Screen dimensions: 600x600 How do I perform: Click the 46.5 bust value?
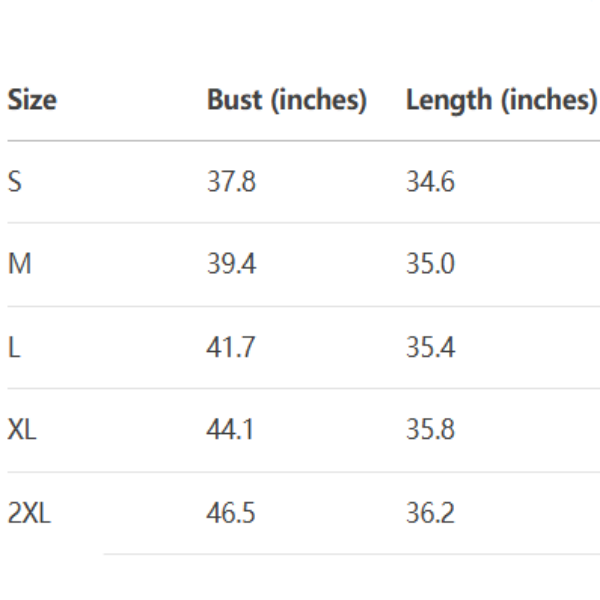[x=231, y=514]
